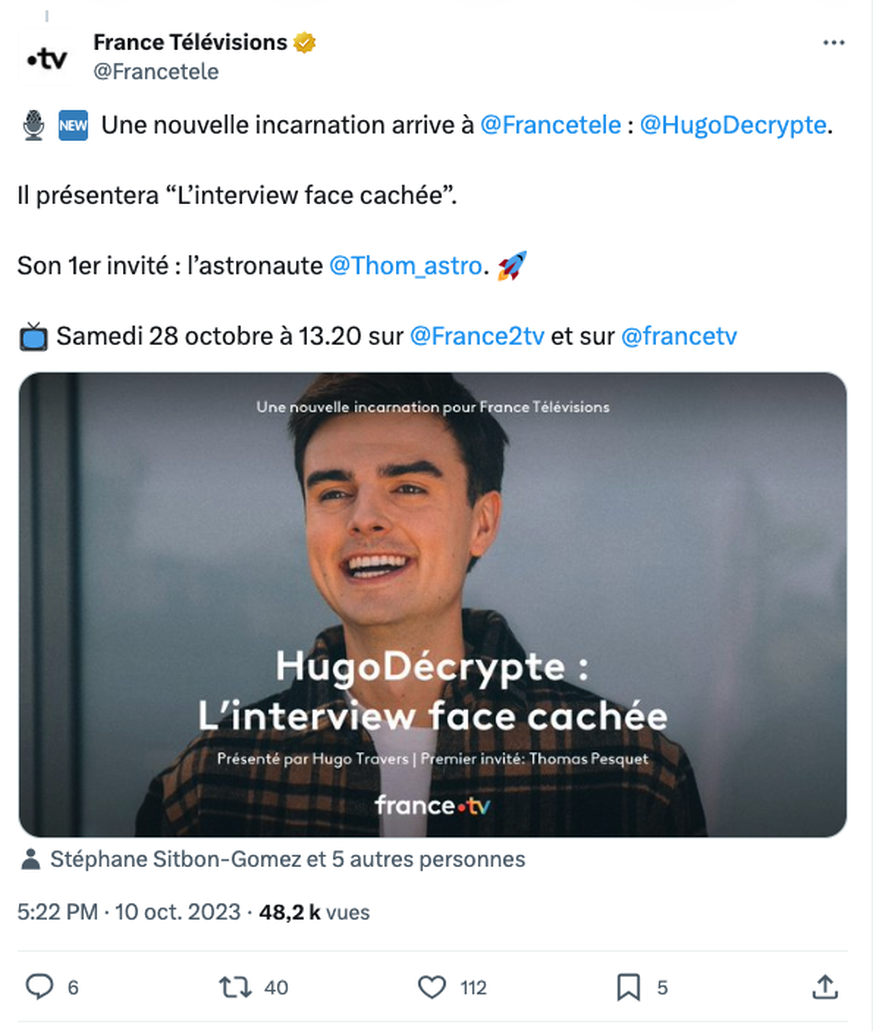
Task: Click the @Francetele mention in tweet text
Action: pos(550,126)
